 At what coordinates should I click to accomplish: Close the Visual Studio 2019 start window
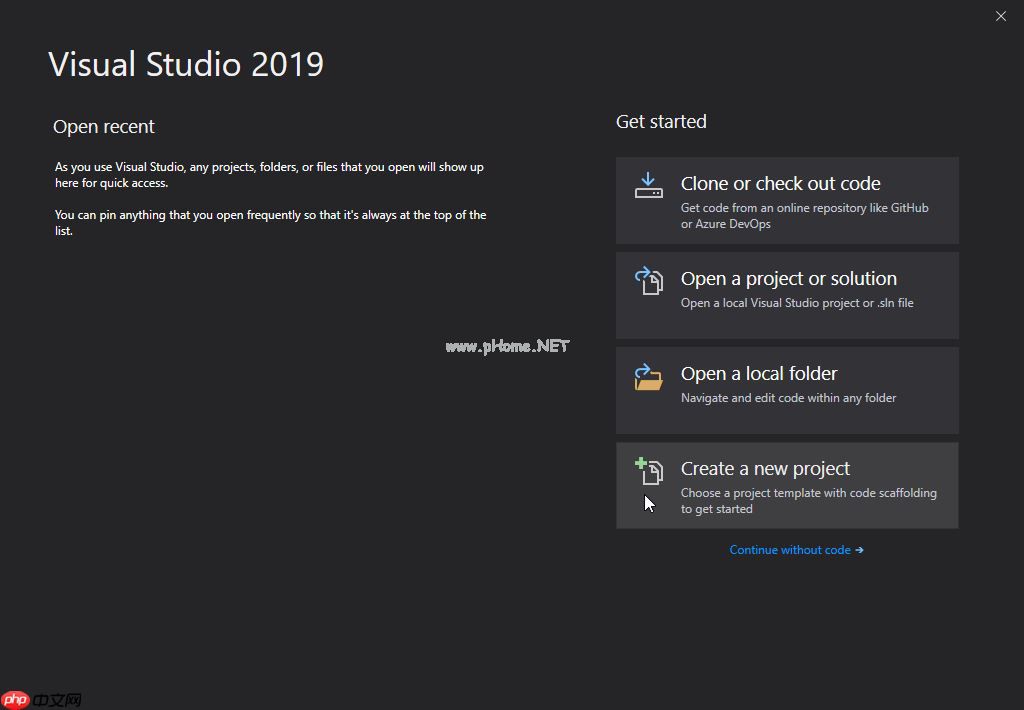[x=1000, y=16]
